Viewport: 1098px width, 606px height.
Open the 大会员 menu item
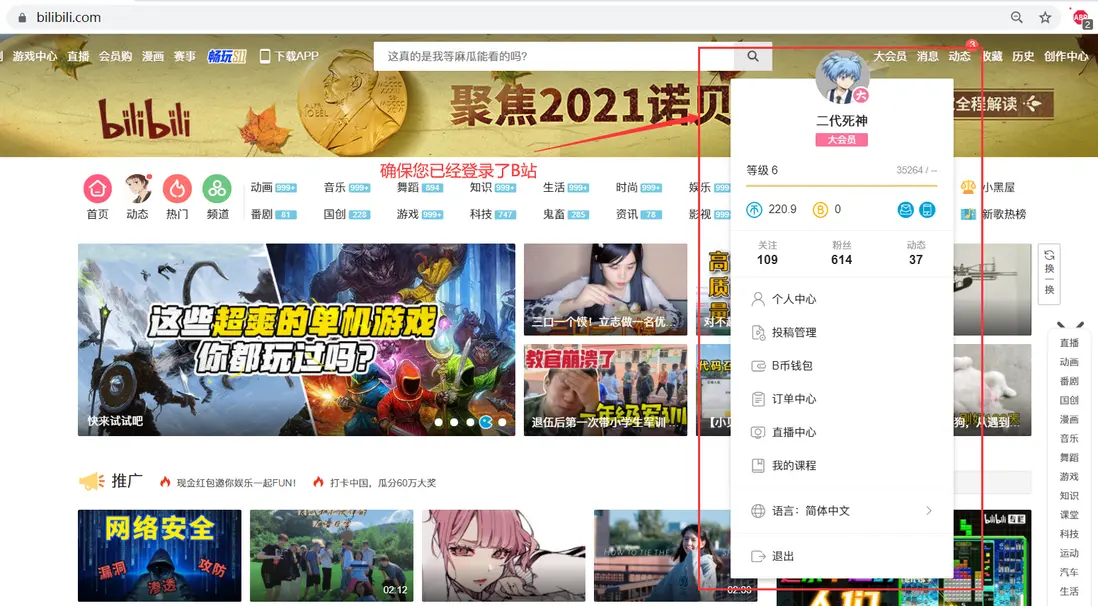click(893, 57)
